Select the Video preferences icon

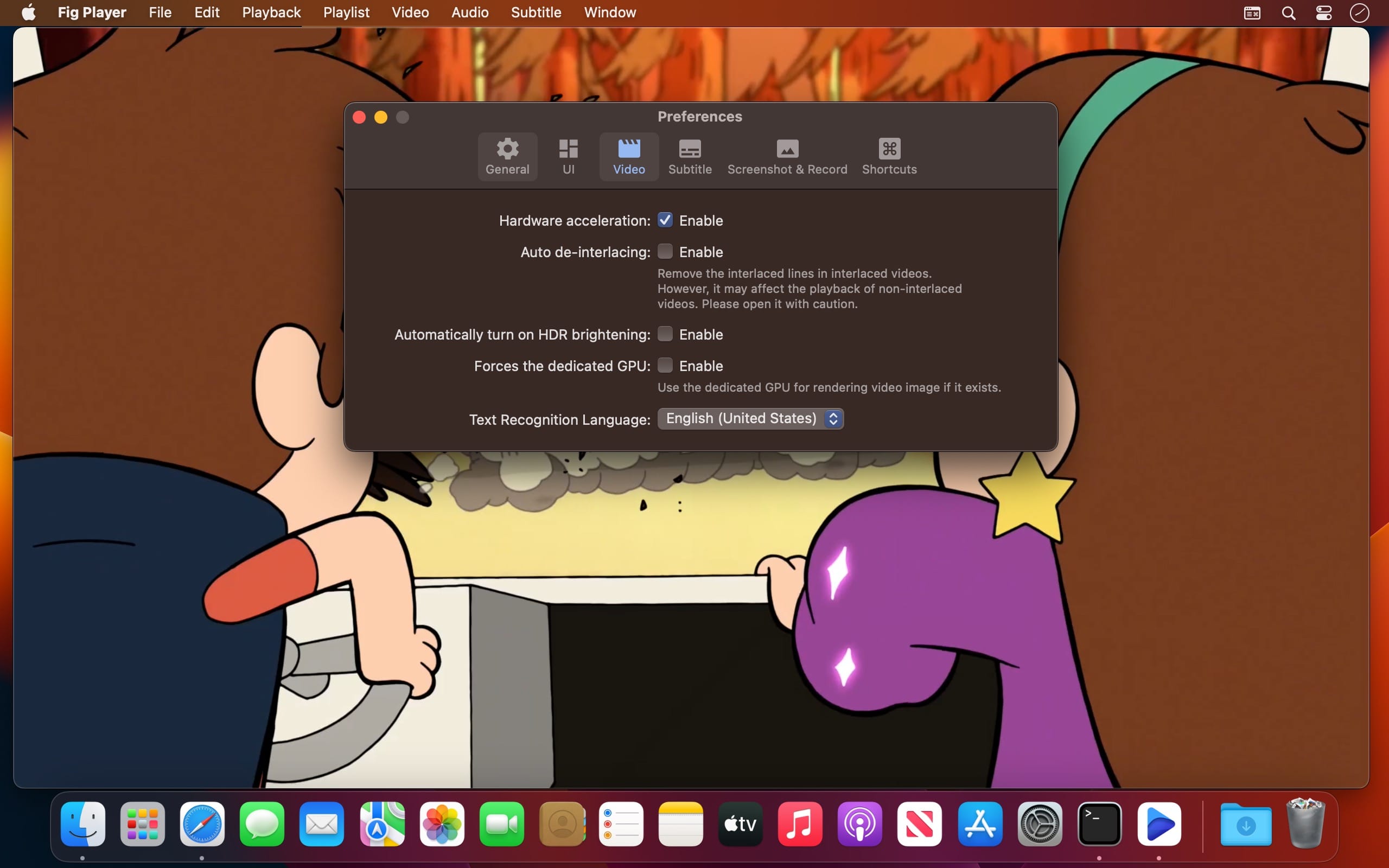point(628,156)
